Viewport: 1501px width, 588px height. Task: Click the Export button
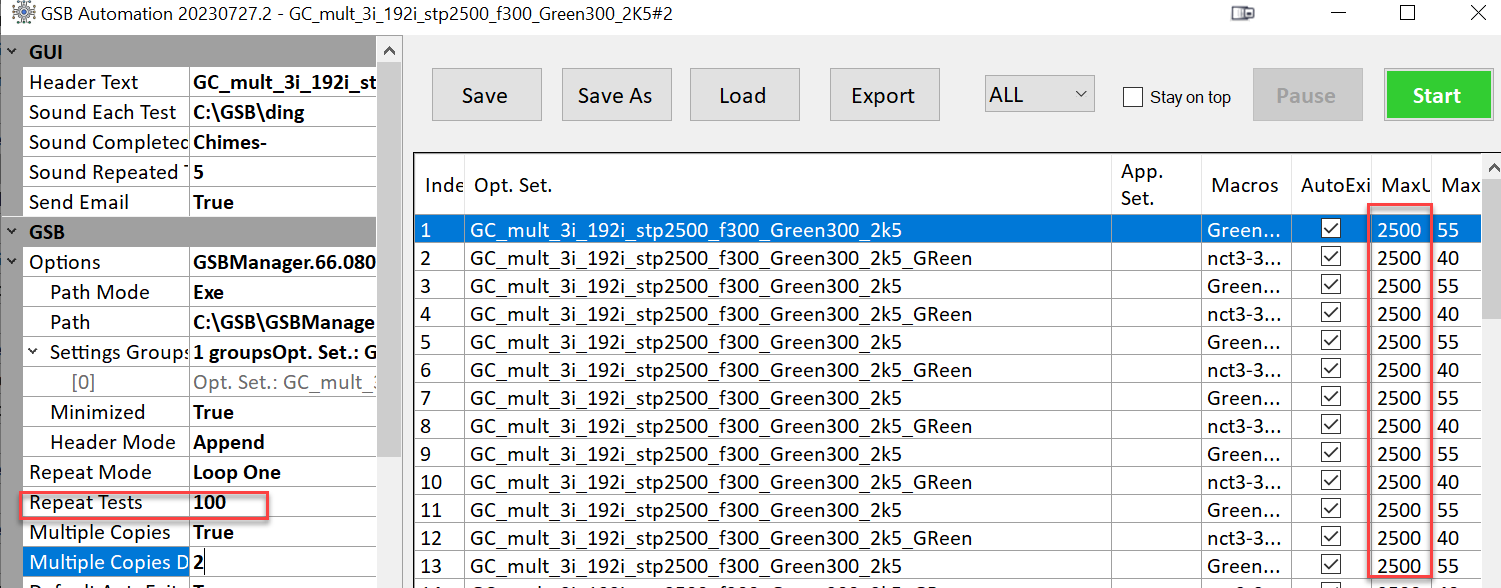click(x=883, y=95)
